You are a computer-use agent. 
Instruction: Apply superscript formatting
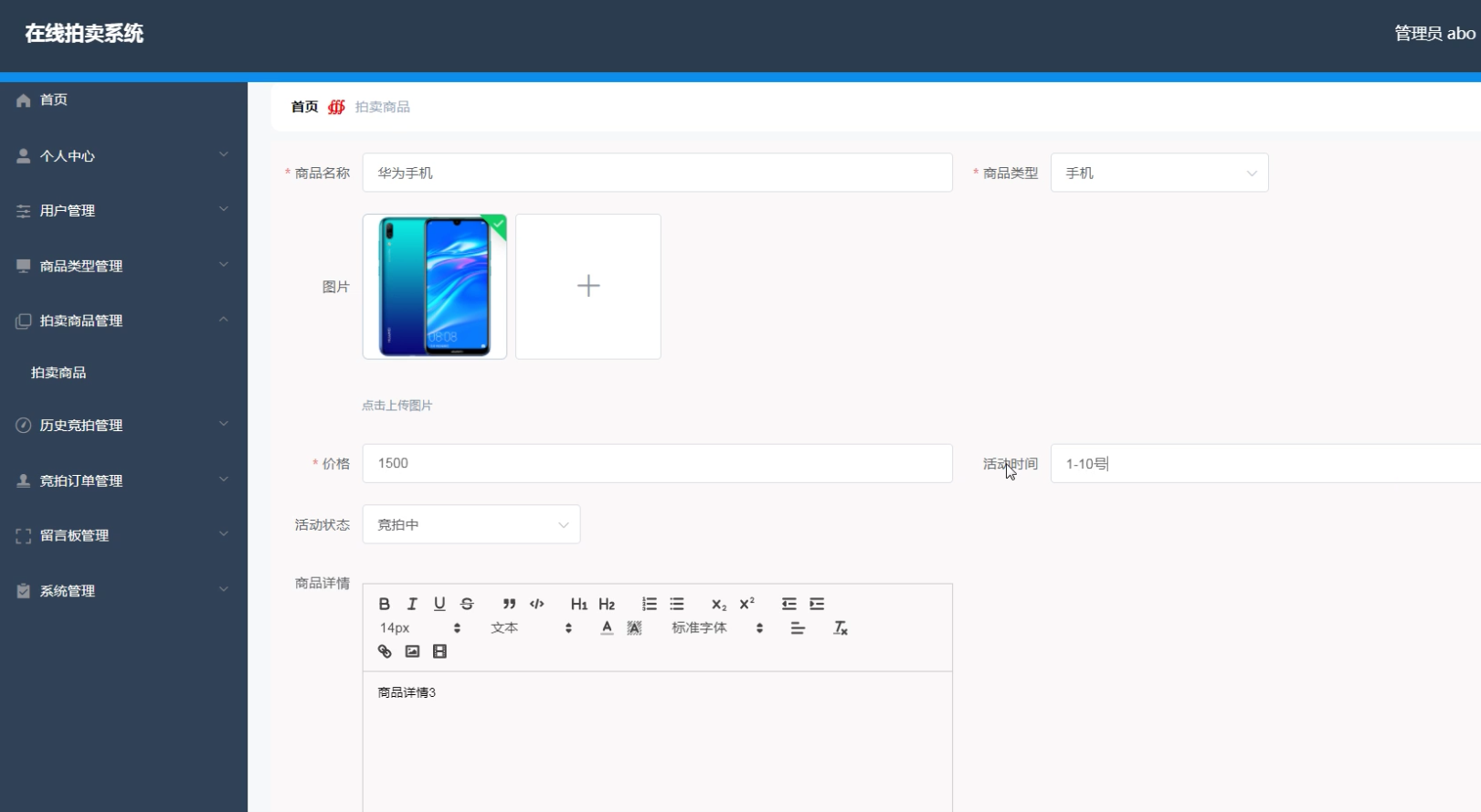pos(746,604)
